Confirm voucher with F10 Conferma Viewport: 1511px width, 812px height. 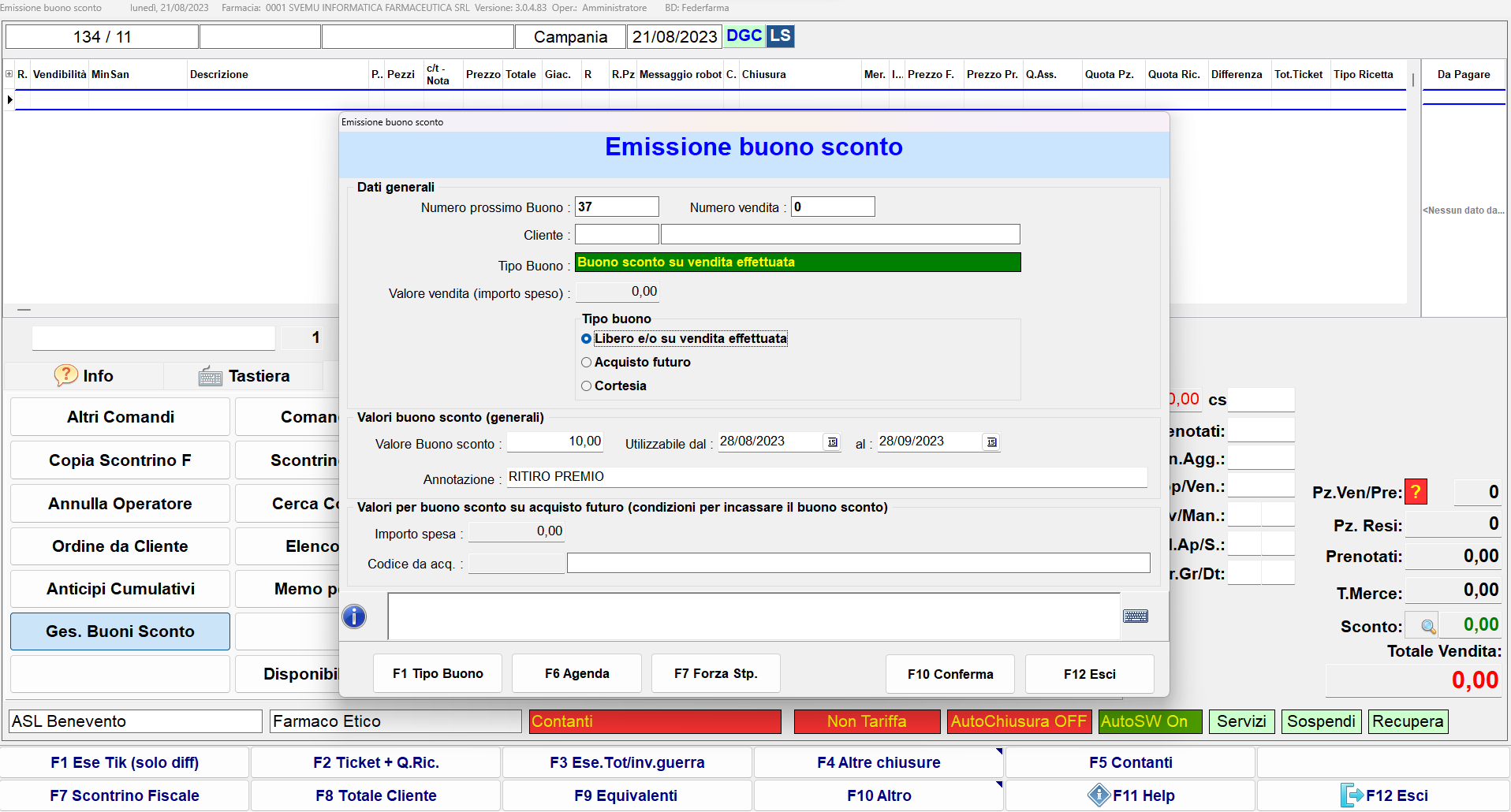(950, 674)
